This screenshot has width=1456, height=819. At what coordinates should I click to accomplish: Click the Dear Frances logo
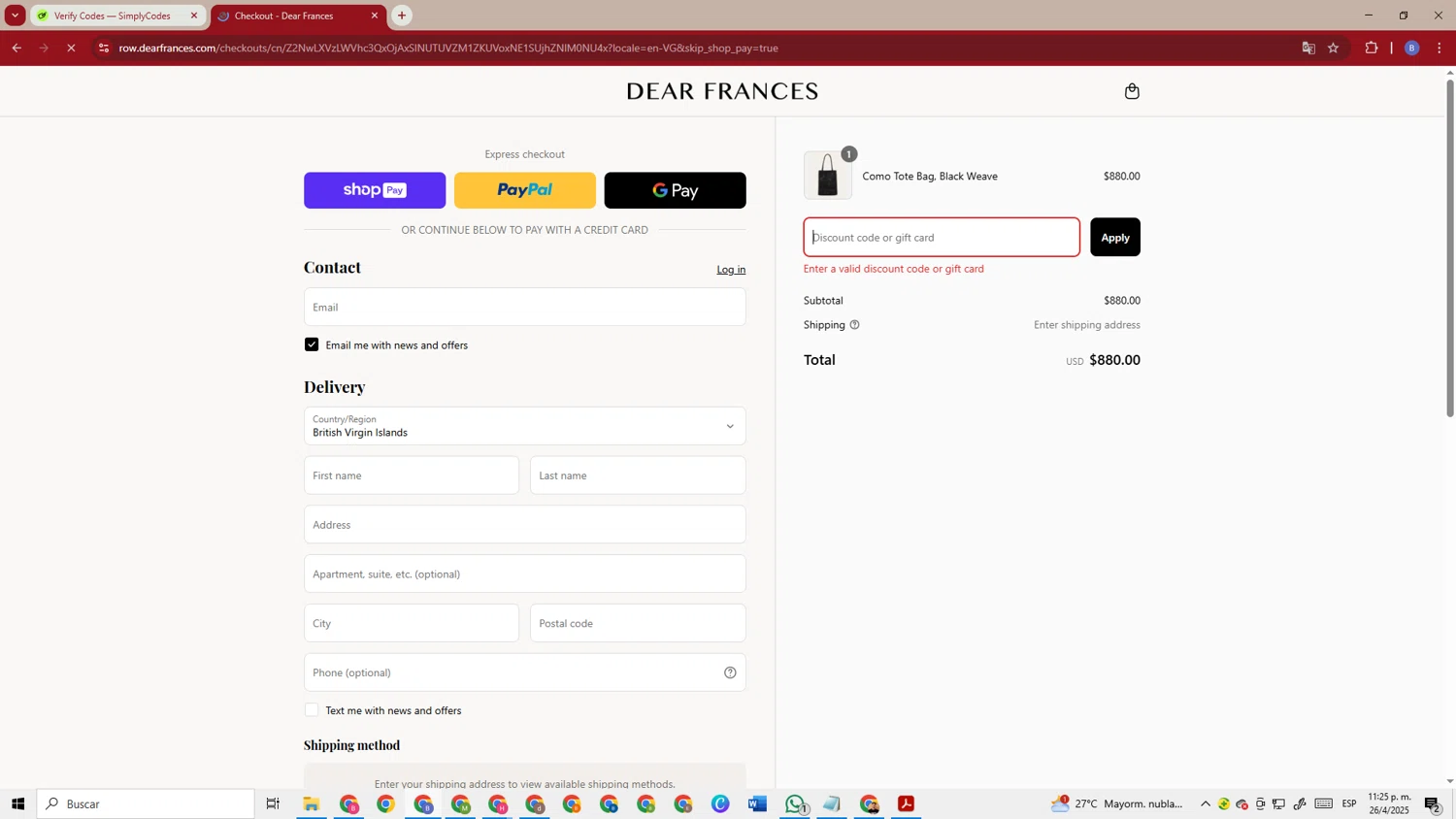[x=722, y=91]
